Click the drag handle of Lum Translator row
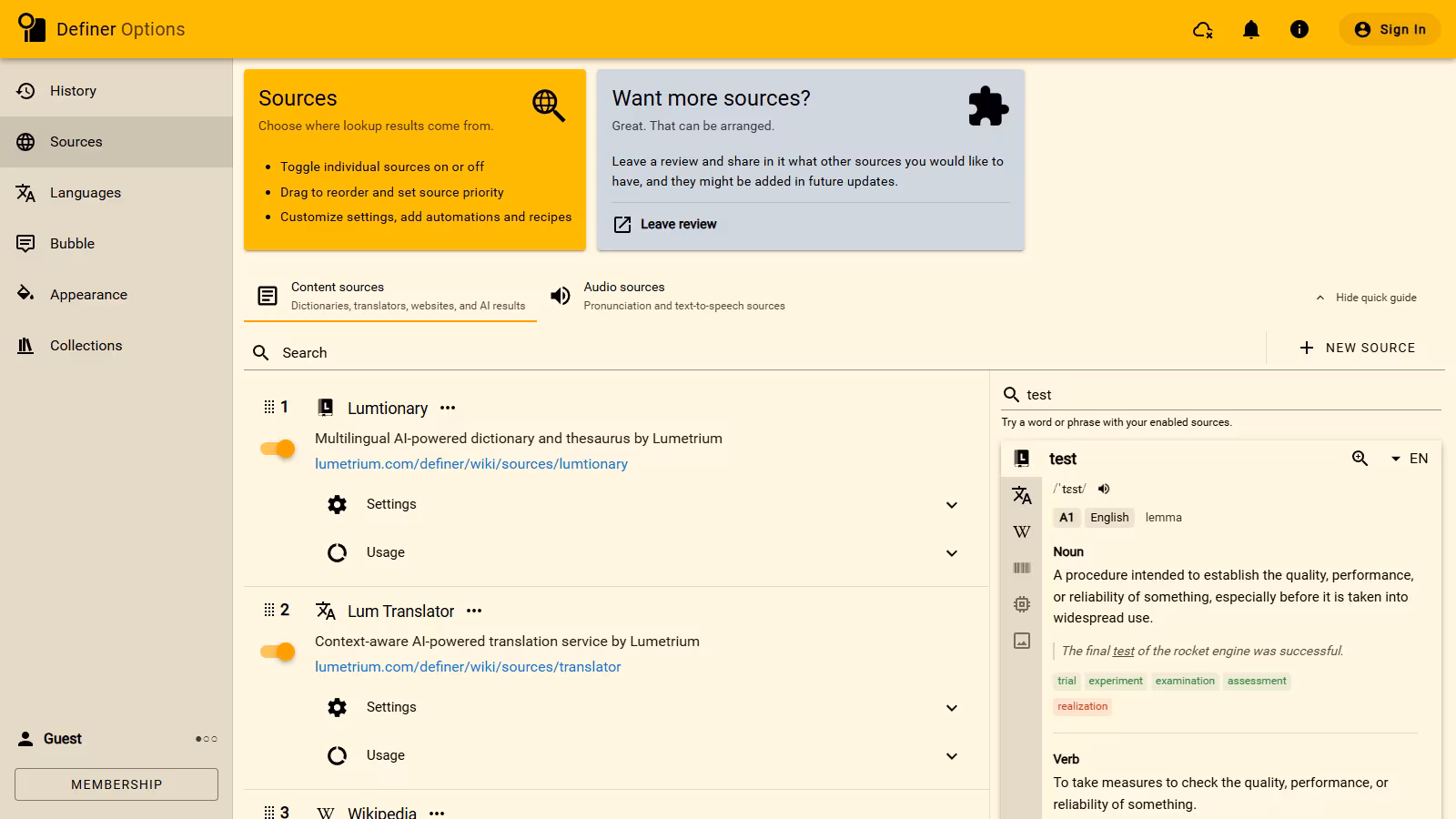The width and height of the screenshot is (1456, 819). click(269, 610)
